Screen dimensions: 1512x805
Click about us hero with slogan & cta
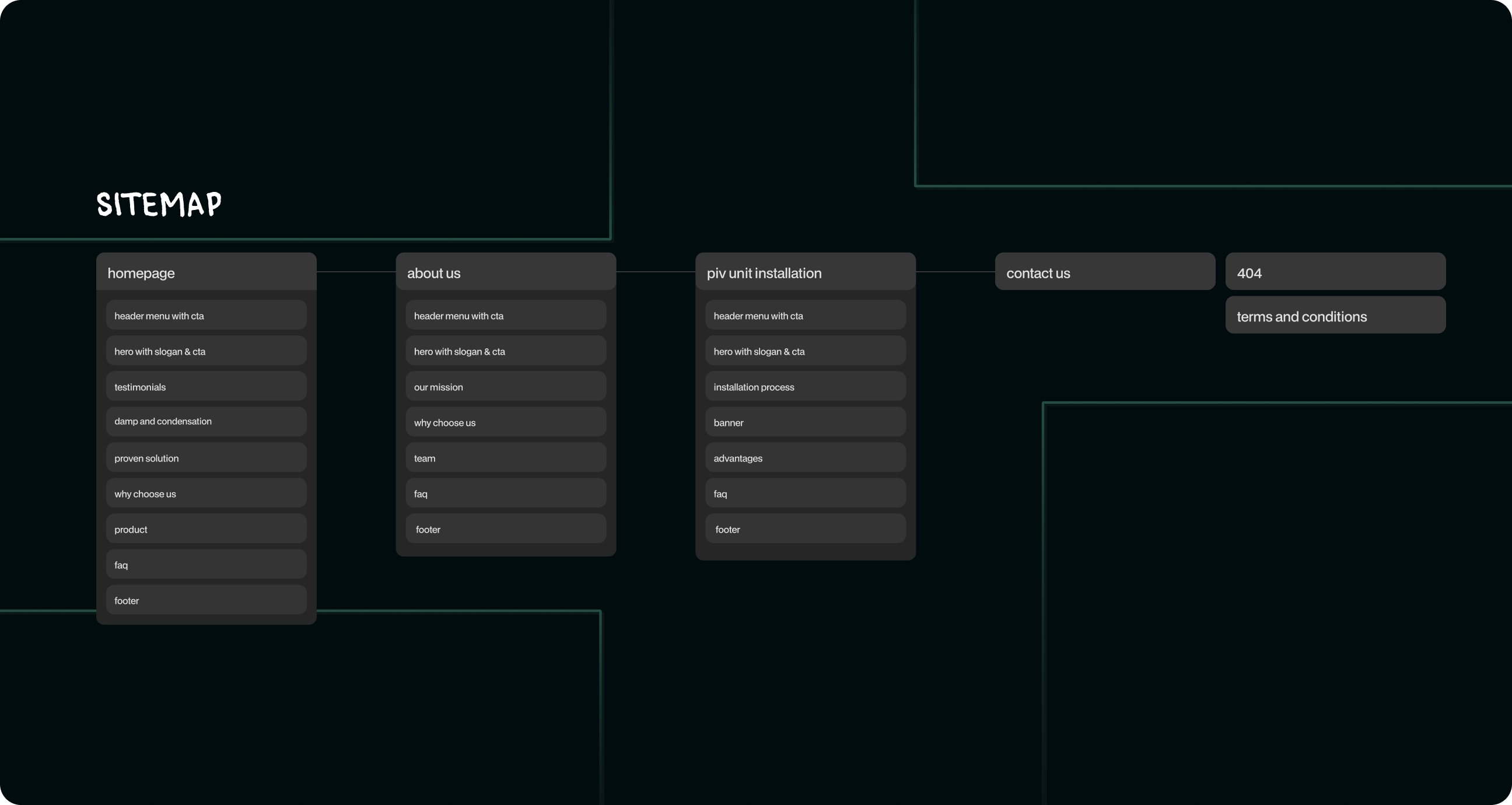tap(506, 351)
